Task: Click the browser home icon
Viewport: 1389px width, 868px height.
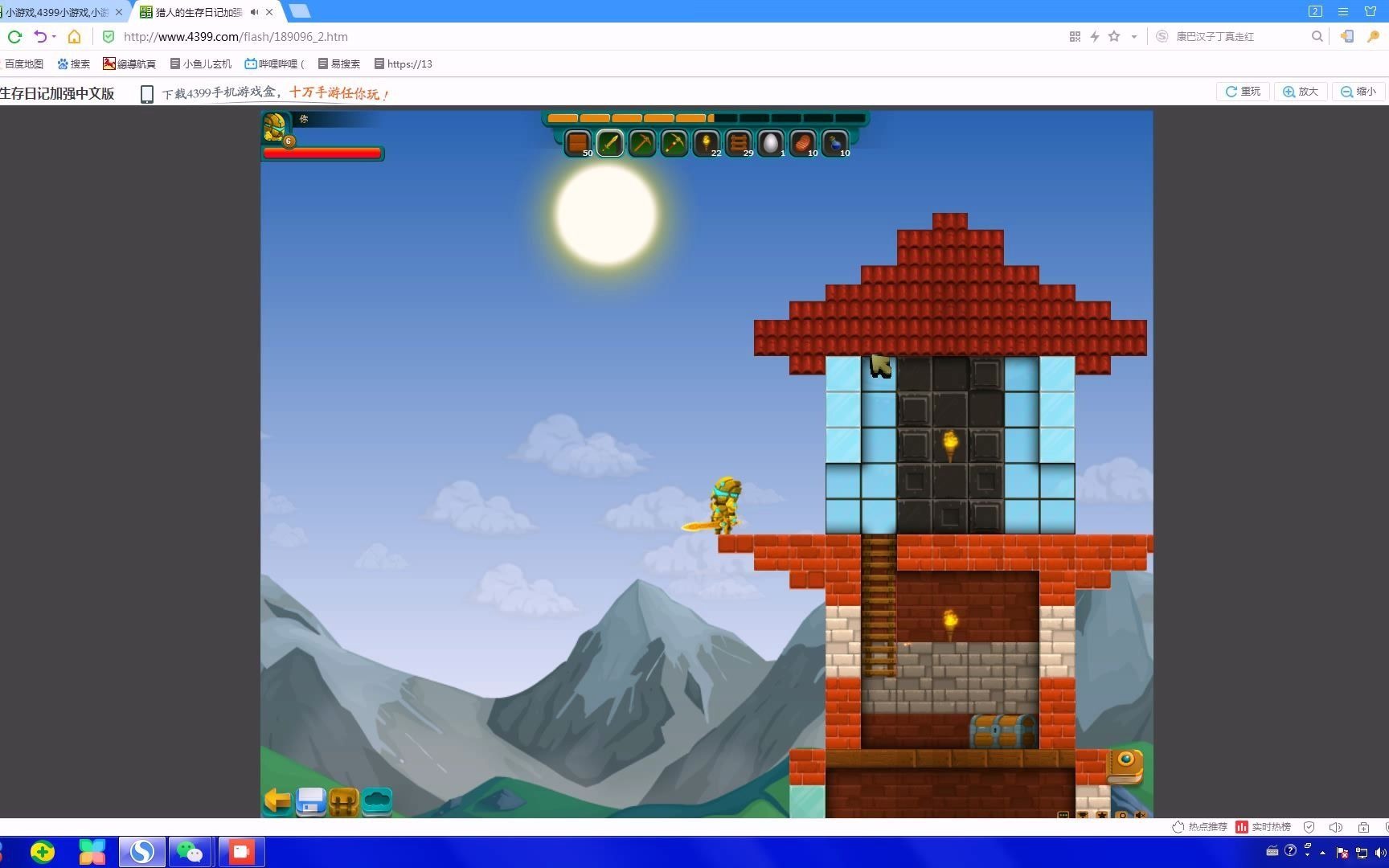Action: tap(74, 36)
